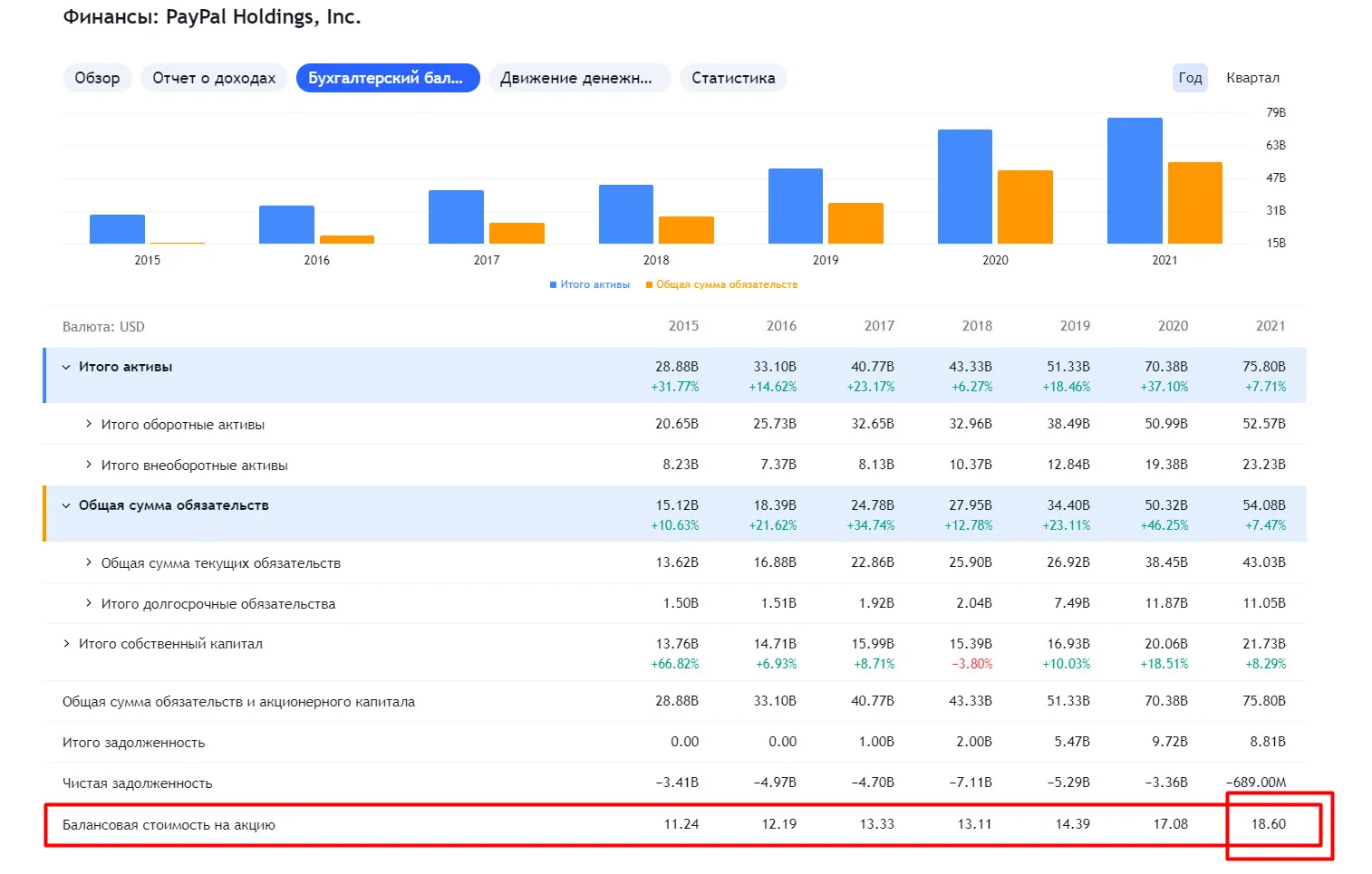Click the 75.80B total assets value in the Итого активы row
This screenshot has height=874, width=1372.
[1264, 367]
